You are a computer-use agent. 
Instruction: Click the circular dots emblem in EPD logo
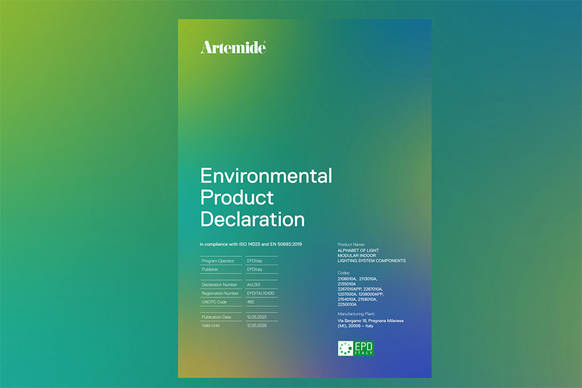pos(345,349)
